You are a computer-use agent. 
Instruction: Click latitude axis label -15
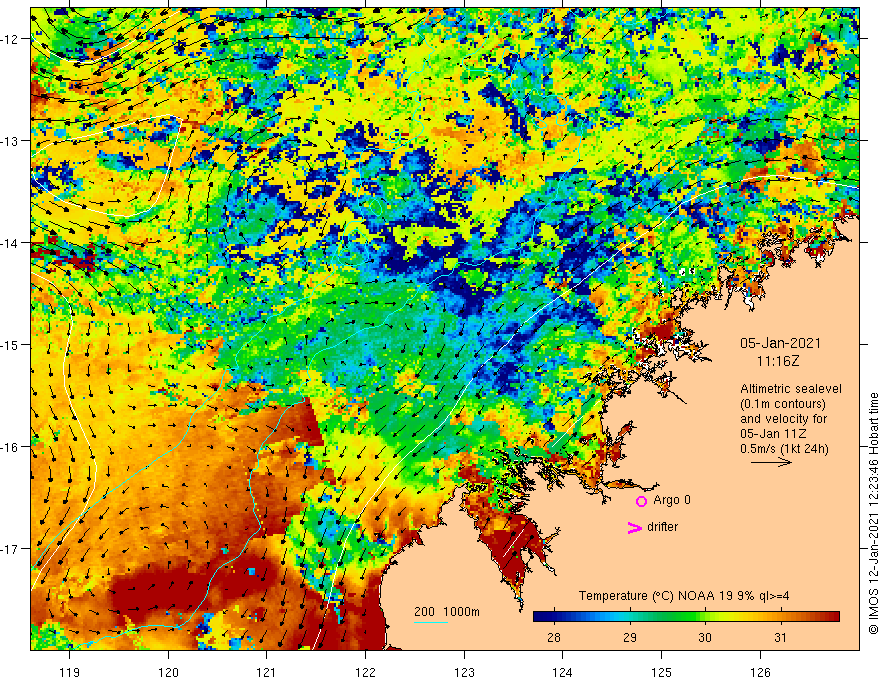point(11,344)
